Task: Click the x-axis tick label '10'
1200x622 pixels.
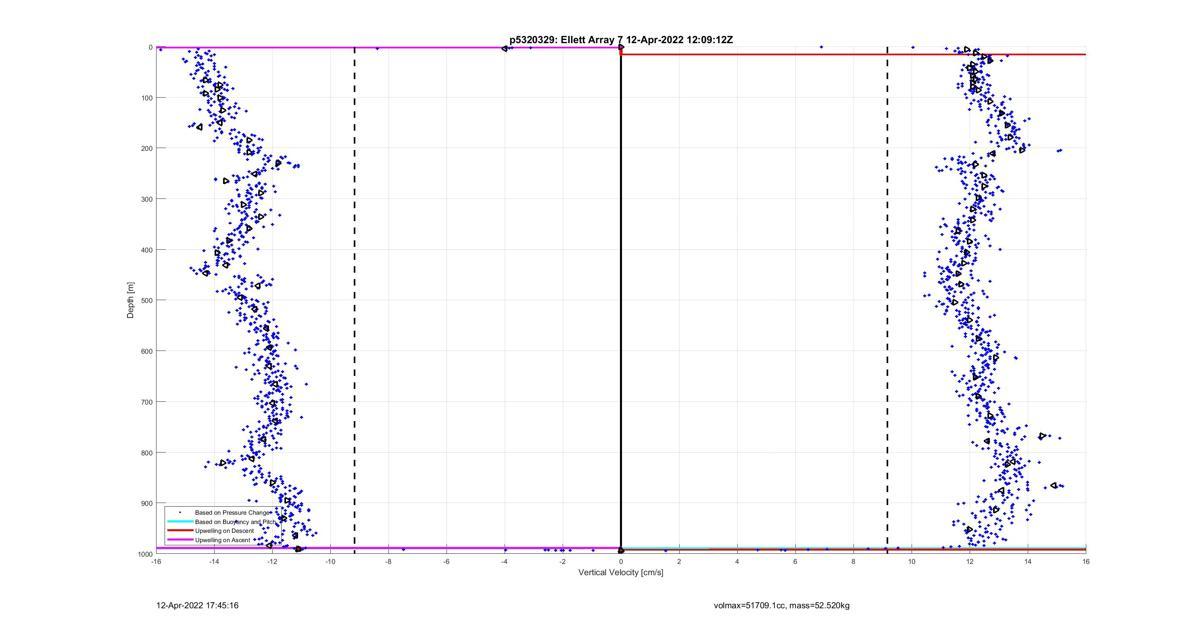Action: [912, 562]
